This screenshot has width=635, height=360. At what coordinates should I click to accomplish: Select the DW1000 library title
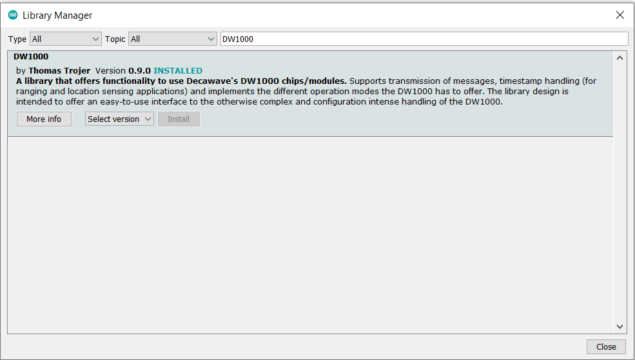(x=31, y=56)
